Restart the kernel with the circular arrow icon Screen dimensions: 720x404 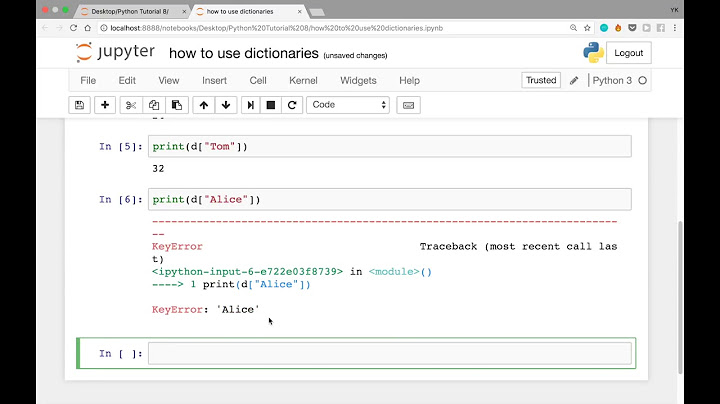click(292, 105)
